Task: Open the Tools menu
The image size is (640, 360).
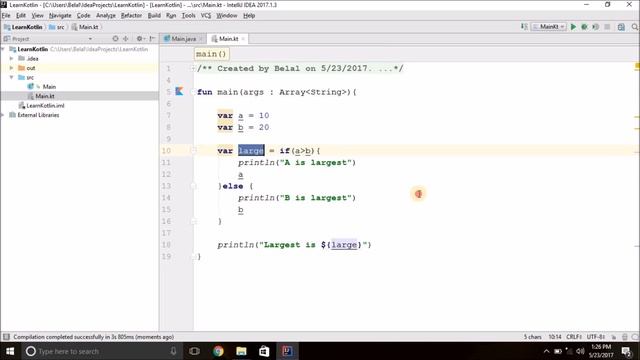Action: pos(188,16)
